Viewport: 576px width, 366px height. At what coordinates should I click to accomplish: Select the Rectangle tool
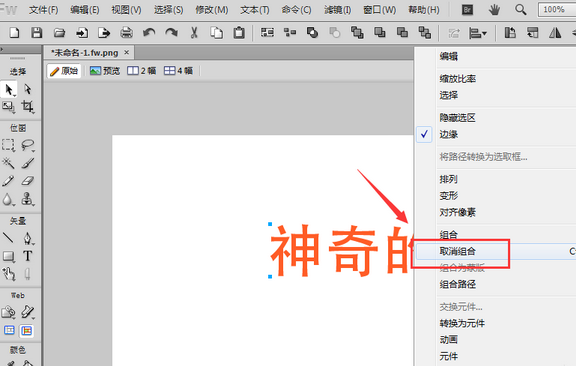(x=9, y=256)
